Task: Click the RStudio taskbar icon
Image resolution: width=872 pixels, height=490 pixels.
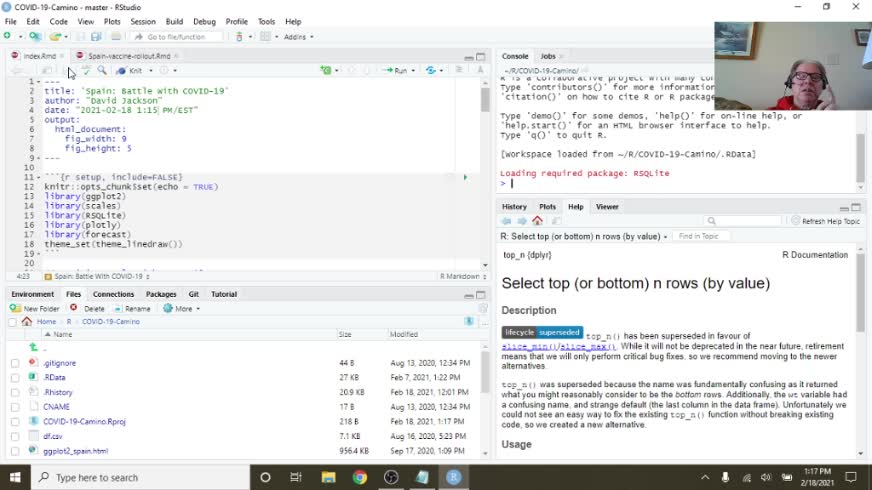Action: point(453,477)
